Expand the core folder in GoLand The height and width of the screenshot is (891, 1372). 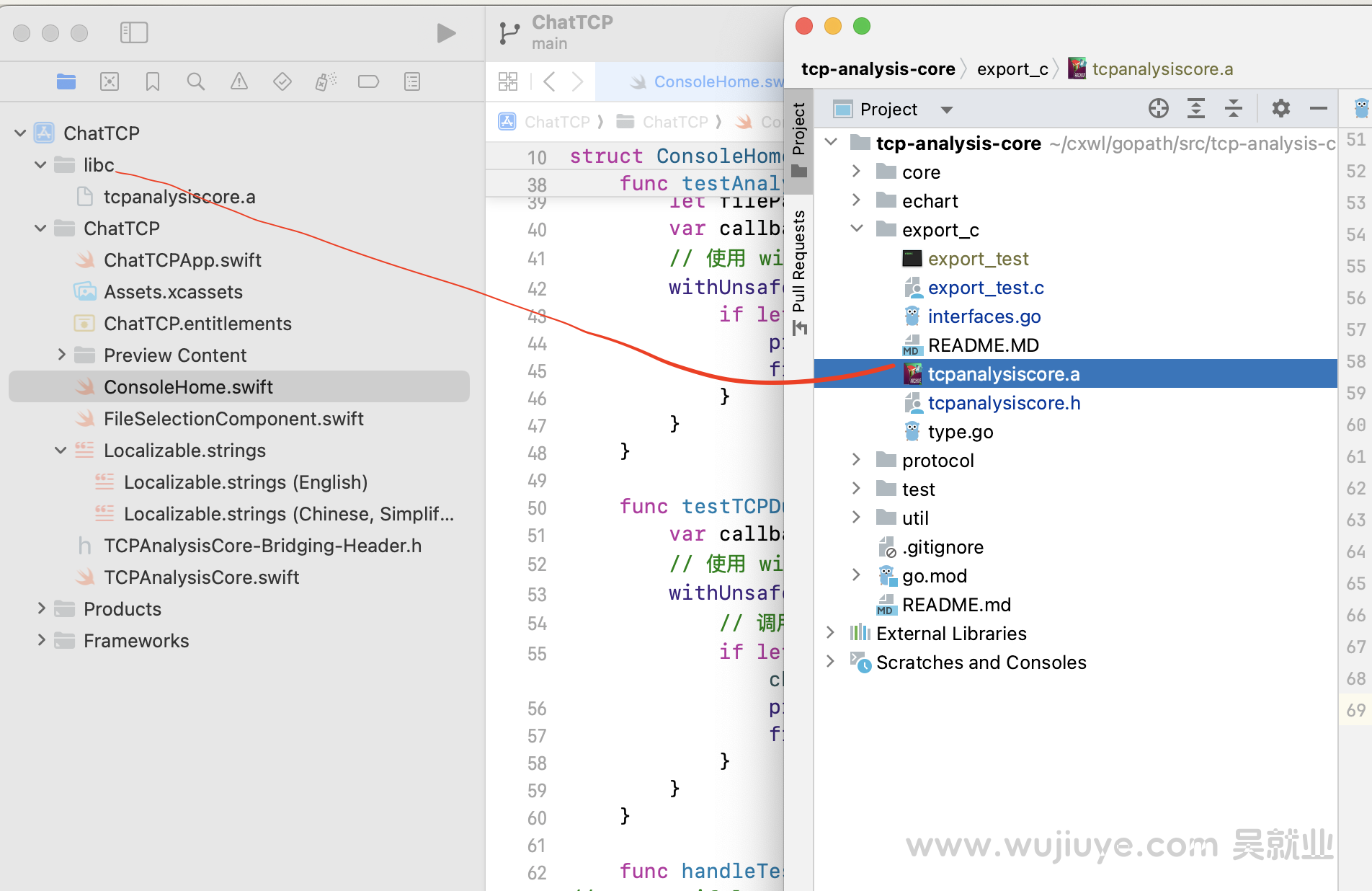pos(856,171)
